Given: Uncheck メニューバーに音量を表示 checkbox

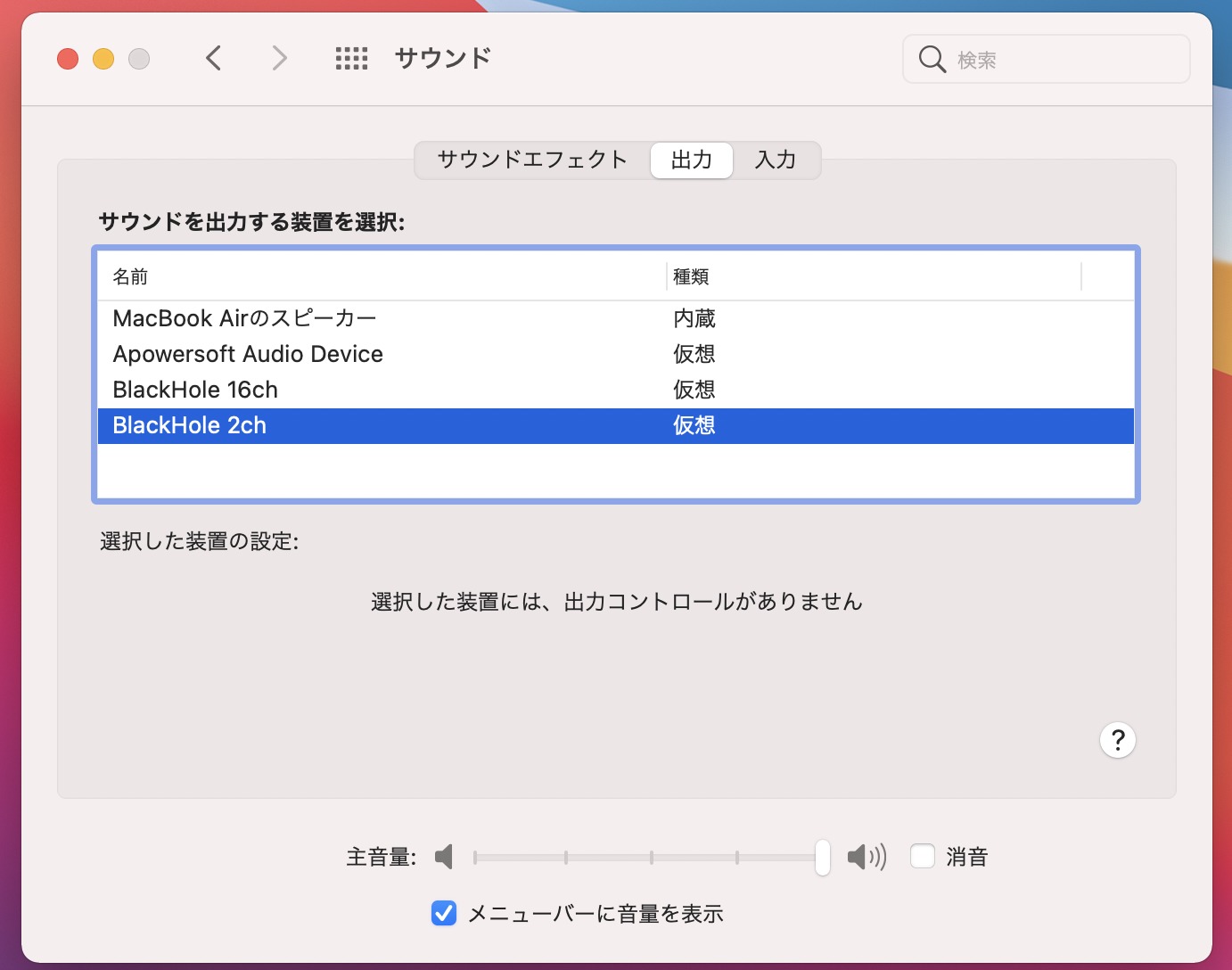Looking at the screenshot, I should (444, 913).
